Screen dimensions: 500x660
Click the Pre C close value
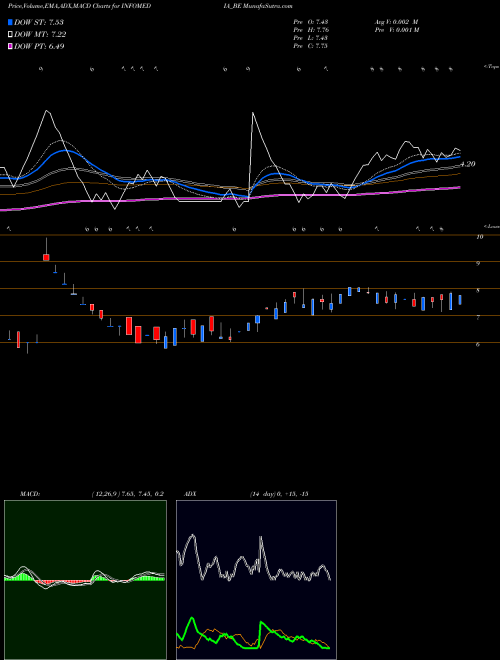point(321,45)
